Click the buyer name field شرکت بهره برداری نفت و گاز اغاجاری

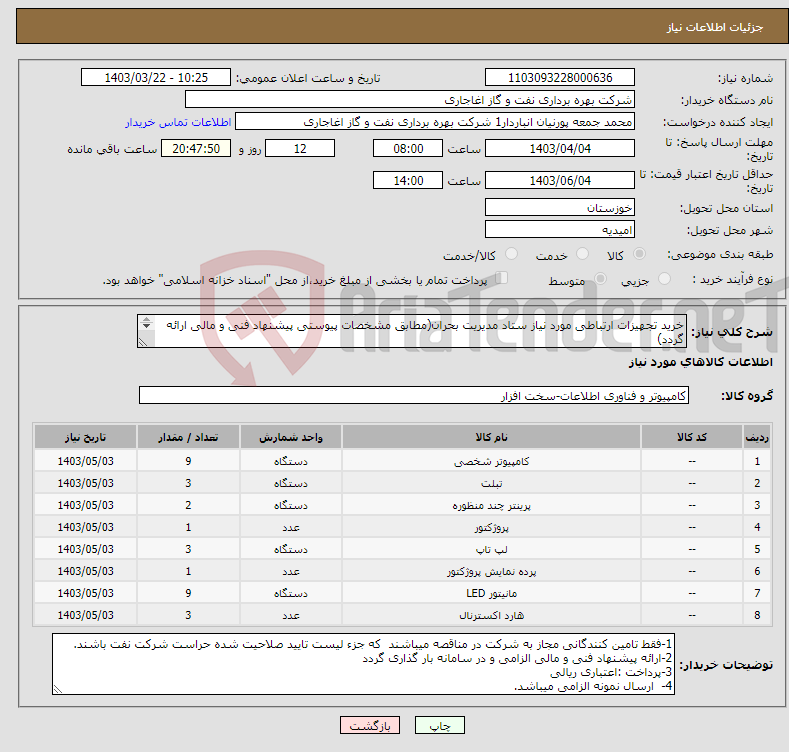coord(410,100)
